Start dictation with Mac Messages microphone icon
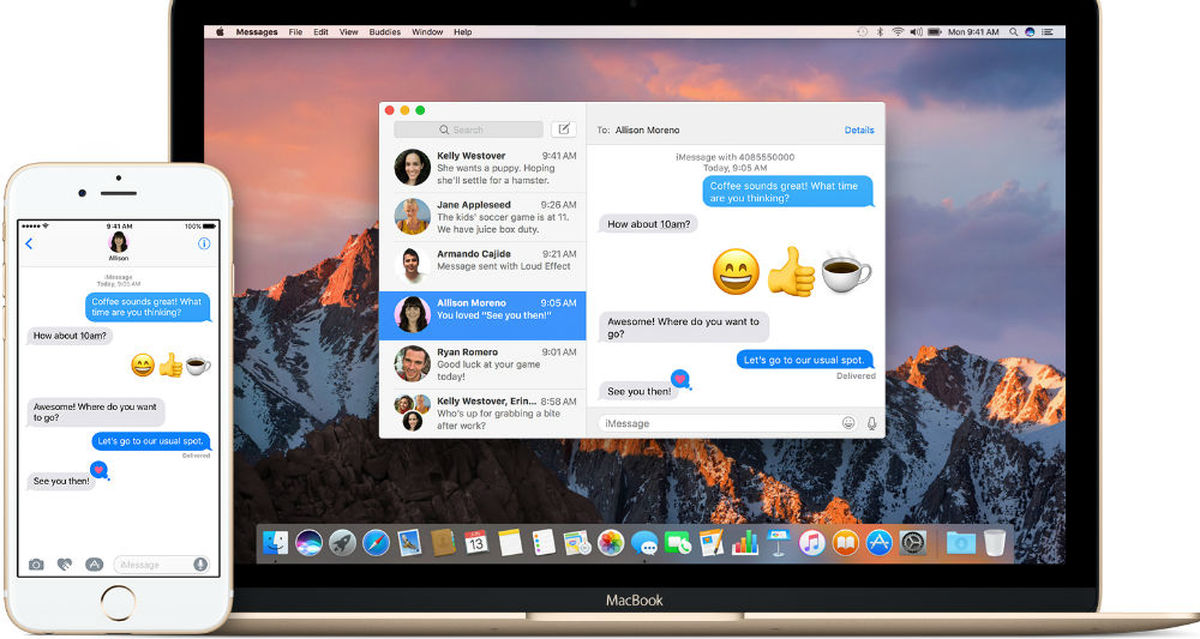 (x=871, y=423)
